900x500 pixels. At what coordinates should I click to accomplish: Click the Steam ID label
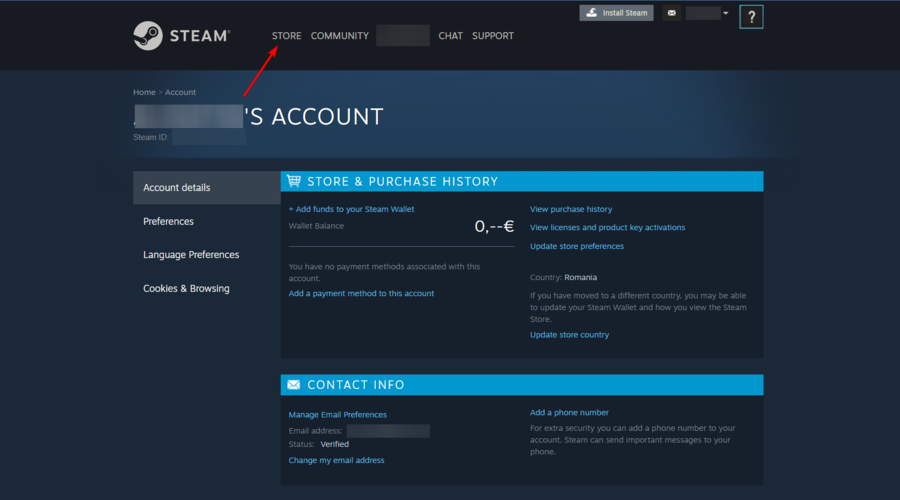[150, 137]
